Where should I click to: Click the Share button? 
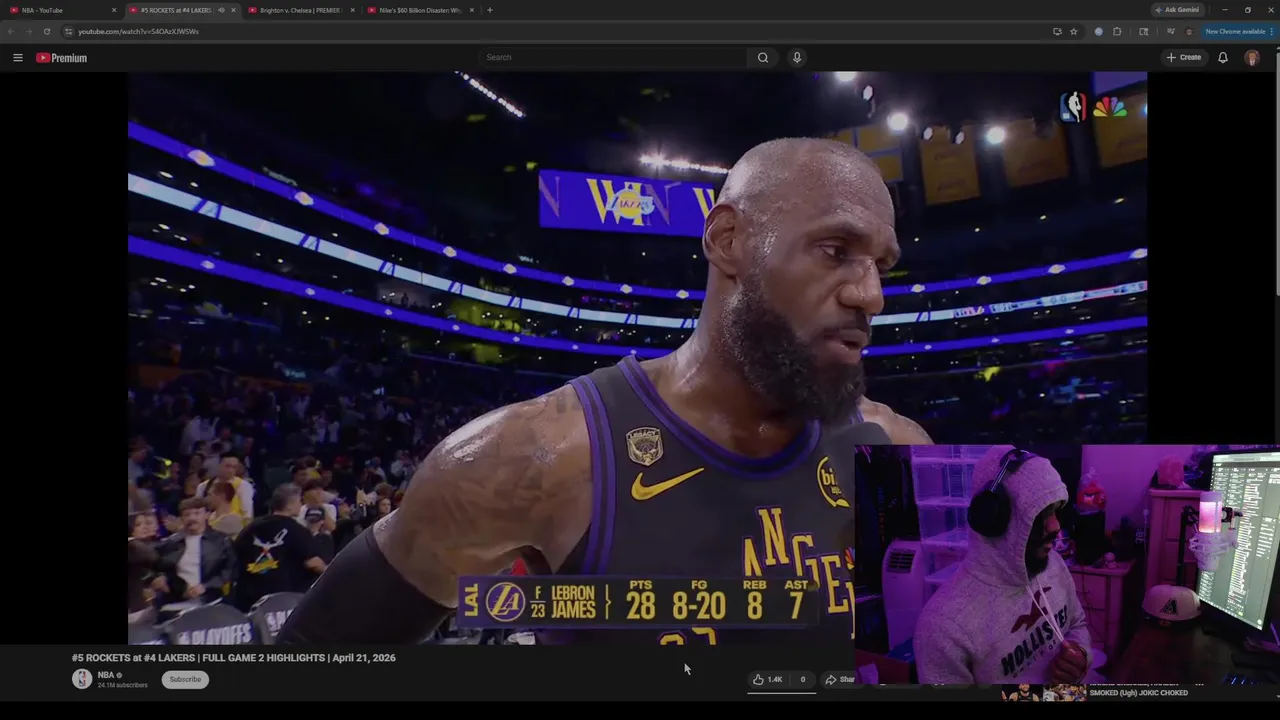(x=840, y=679)
